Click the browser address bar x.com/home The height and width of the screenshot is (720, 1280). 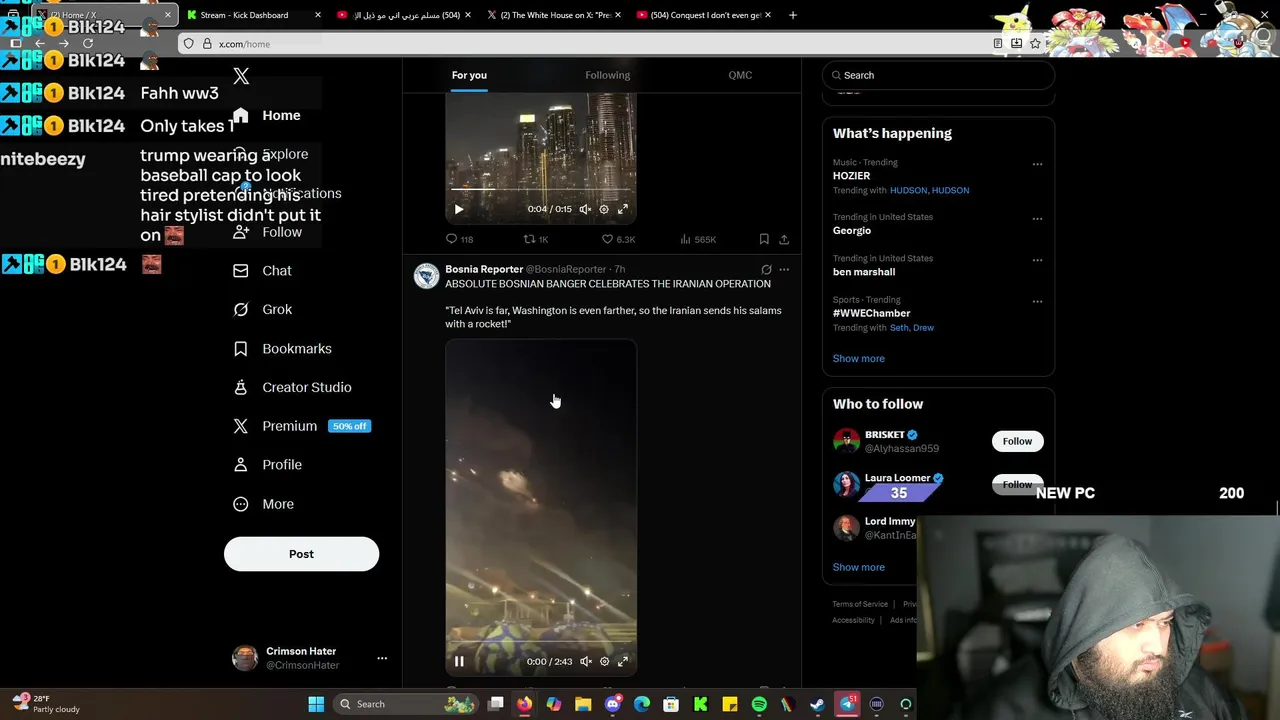585,44
